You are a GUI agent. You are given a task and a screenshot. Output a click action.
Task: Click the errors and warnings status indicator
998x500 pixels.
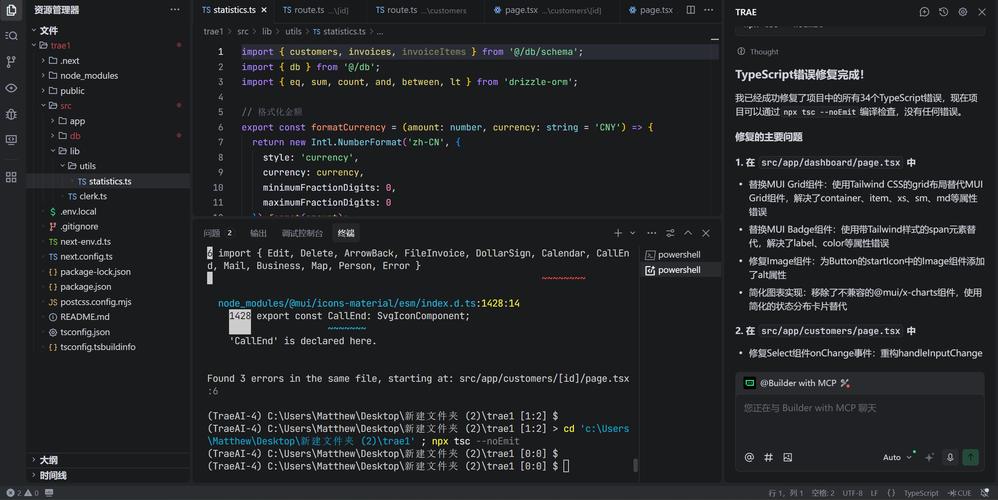22,493
